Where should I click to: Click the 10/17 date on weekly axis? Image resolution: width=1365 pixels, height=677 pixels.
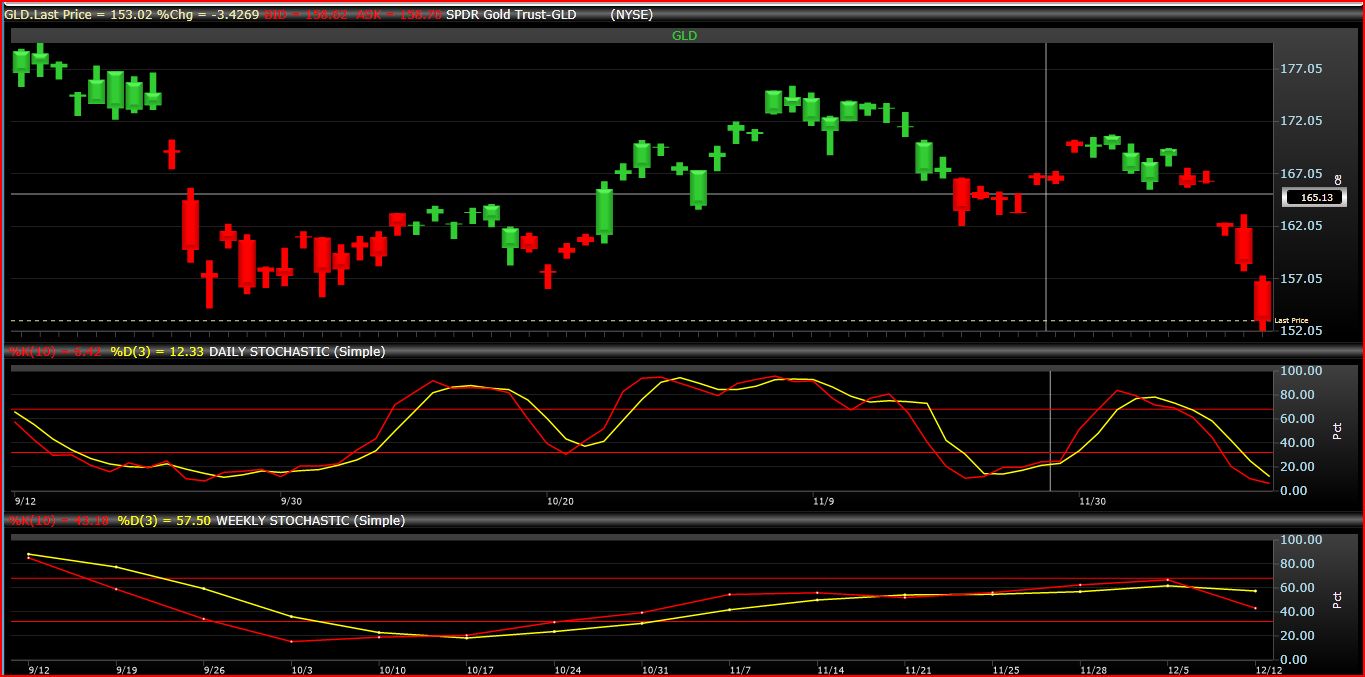coord(480,669)
